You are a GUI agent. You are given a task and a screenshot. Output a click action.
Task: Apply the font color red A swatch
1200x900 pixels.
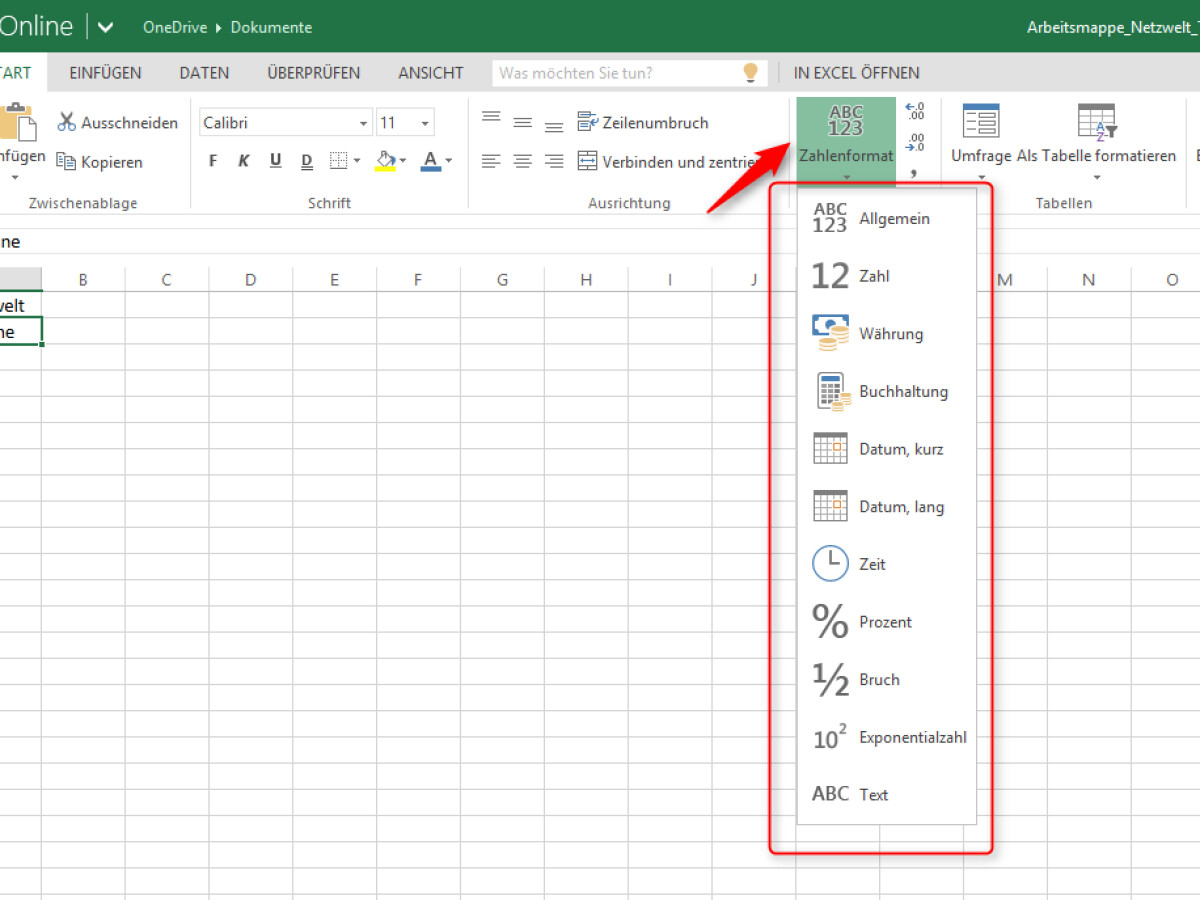[x=431, y=161]
